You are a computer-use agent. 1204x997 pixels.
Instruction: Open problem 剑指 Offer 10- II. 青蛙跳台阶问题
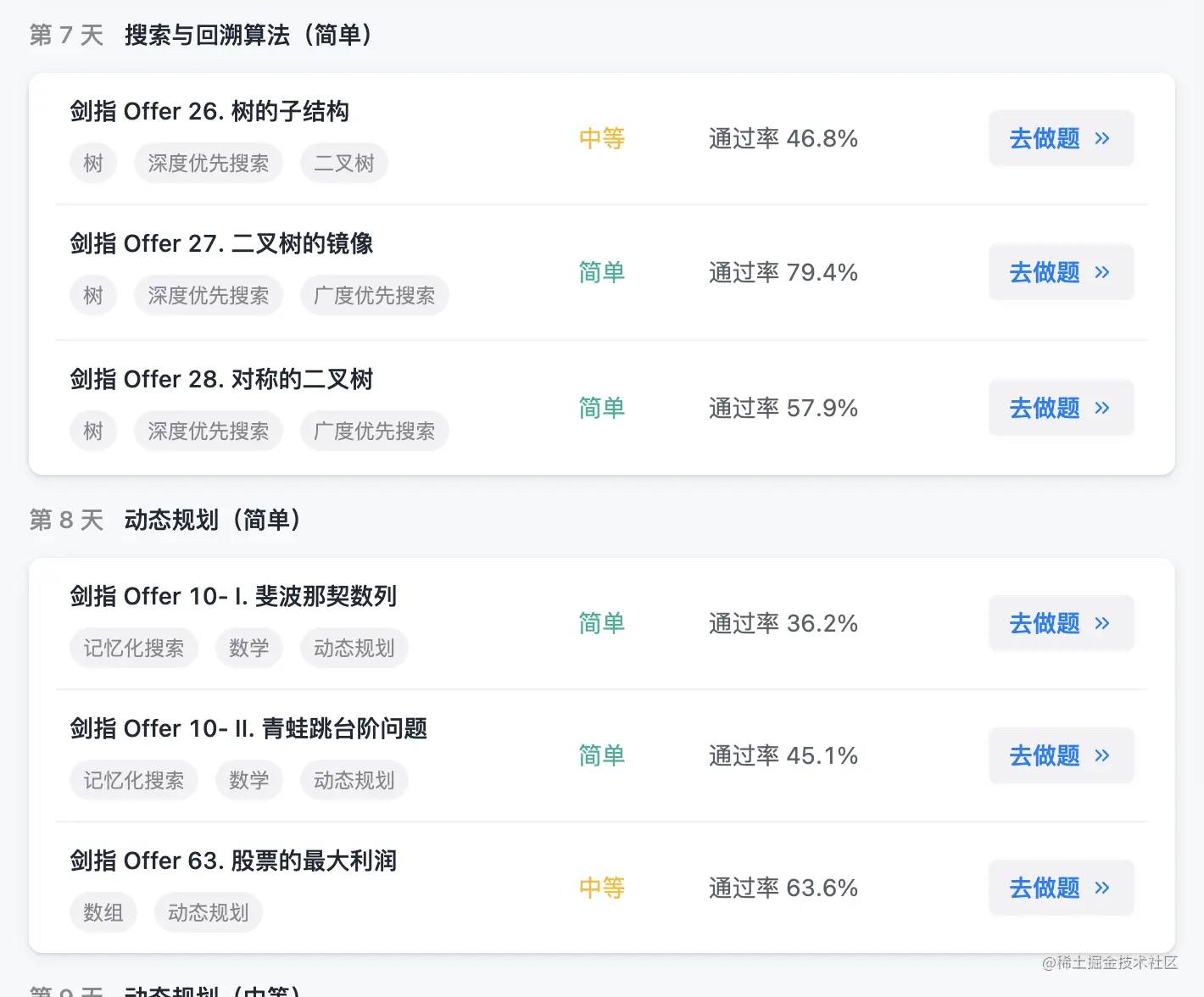pyautogui.click(x=248, y=728)
